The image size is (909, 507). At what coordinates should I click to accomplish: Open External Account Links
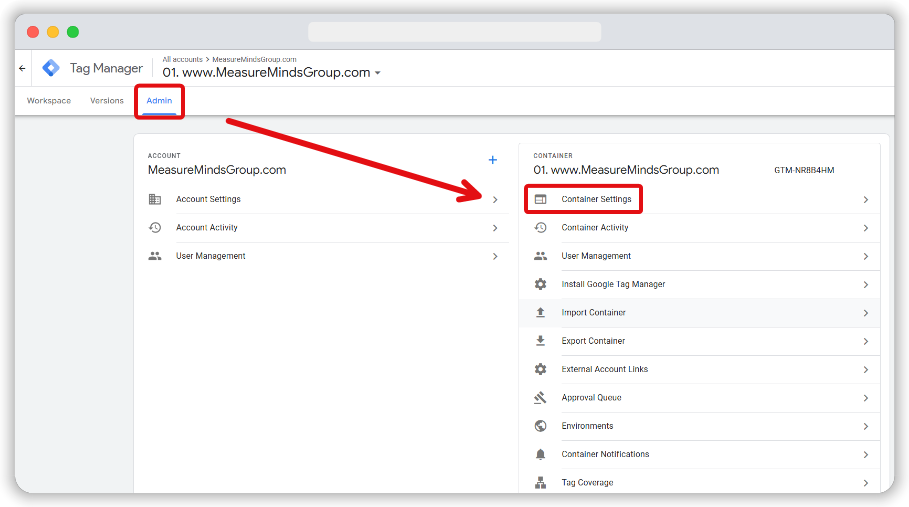(x=605, y=369)
